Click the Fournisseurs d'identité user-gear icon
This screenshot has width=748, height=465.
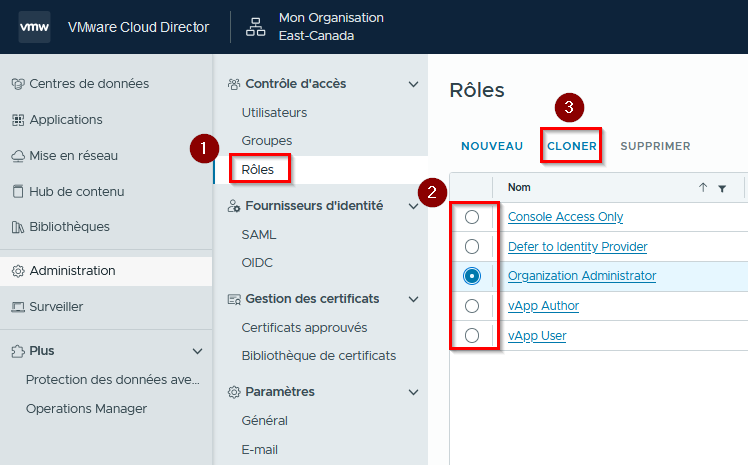[x=234, y=206]
